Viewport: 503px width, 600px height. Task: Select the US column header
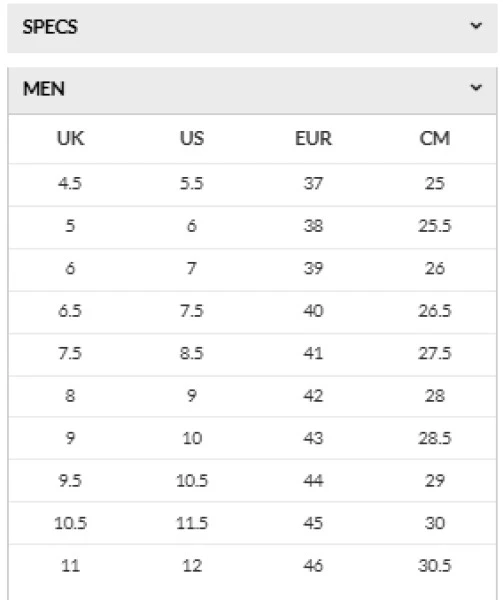[192, 138]
